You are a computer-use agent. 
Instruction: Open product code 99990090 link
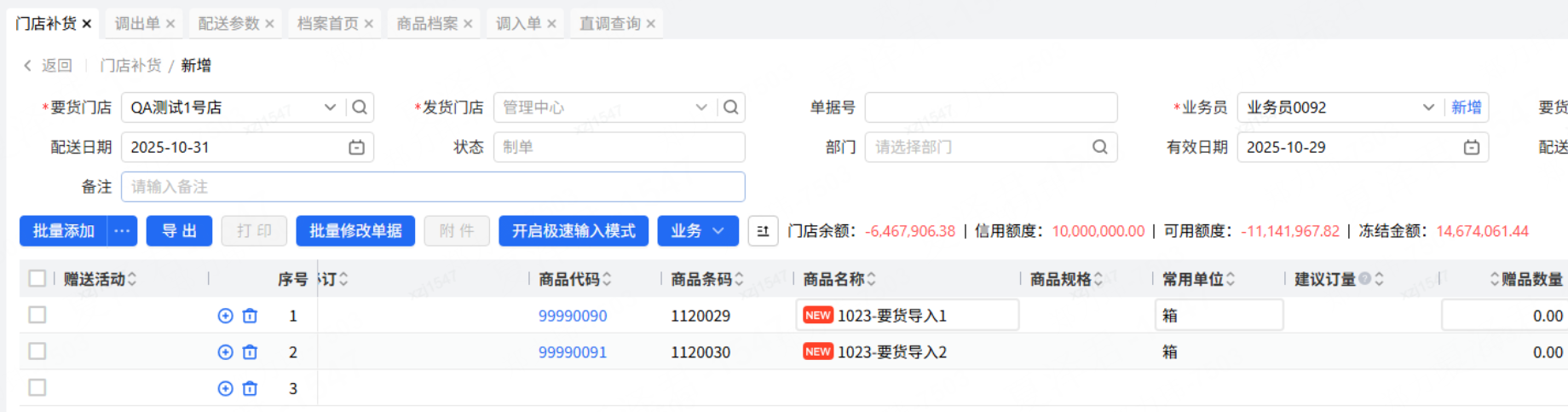(573, 316)
